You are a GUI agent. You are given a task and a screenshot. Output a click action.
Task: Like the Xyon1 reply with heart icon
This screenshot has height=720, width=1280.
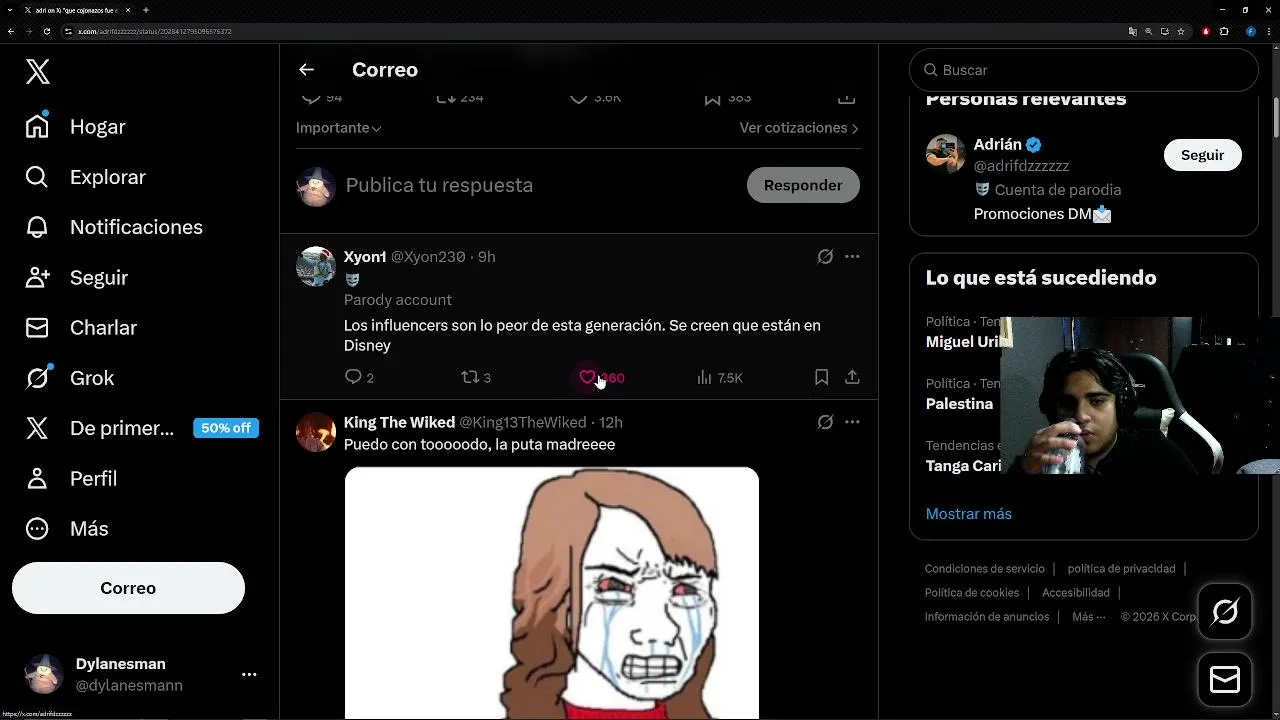588,377
